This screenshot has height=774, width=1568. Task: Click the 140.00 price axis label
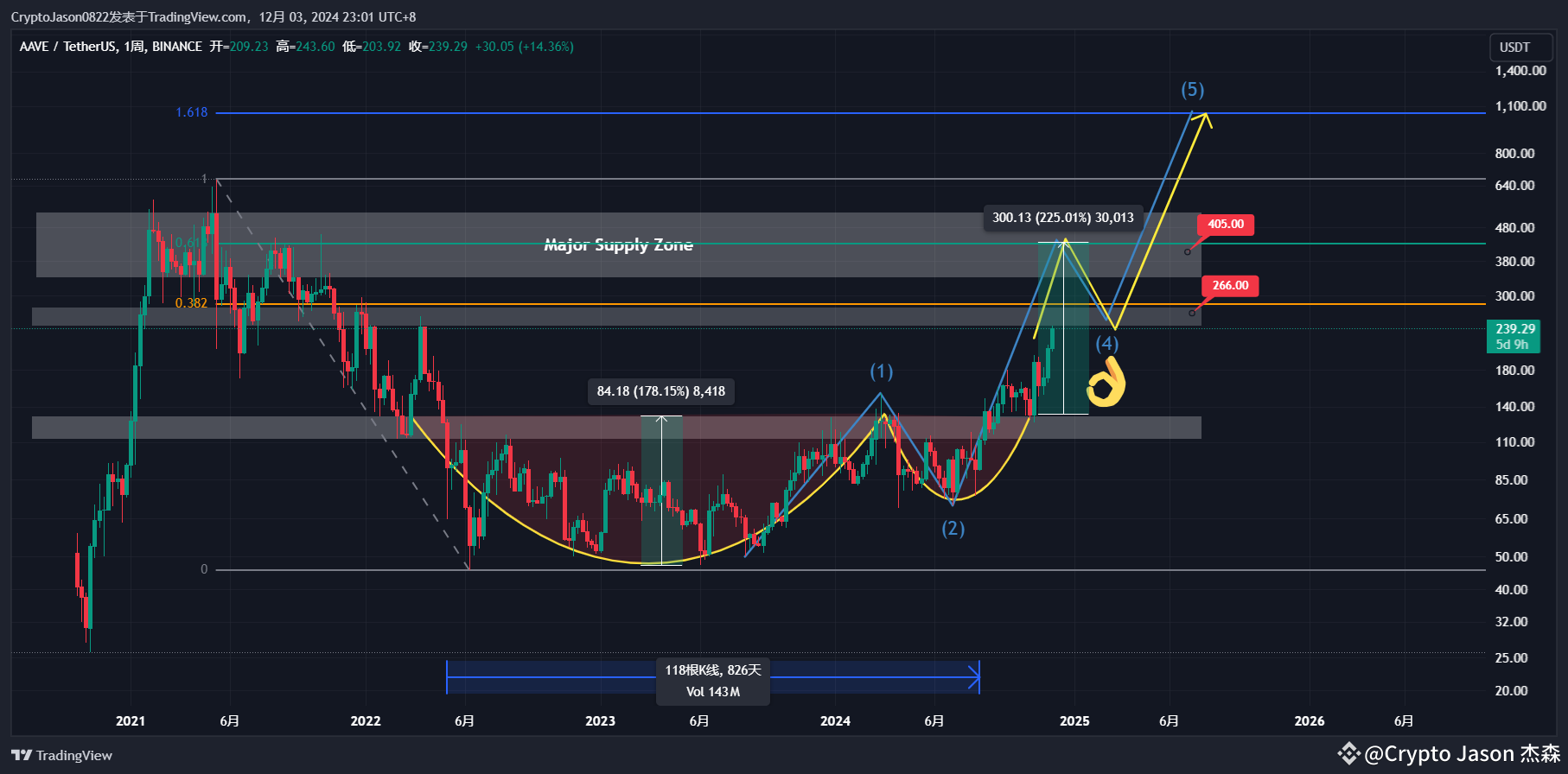tap(1515, 407)
